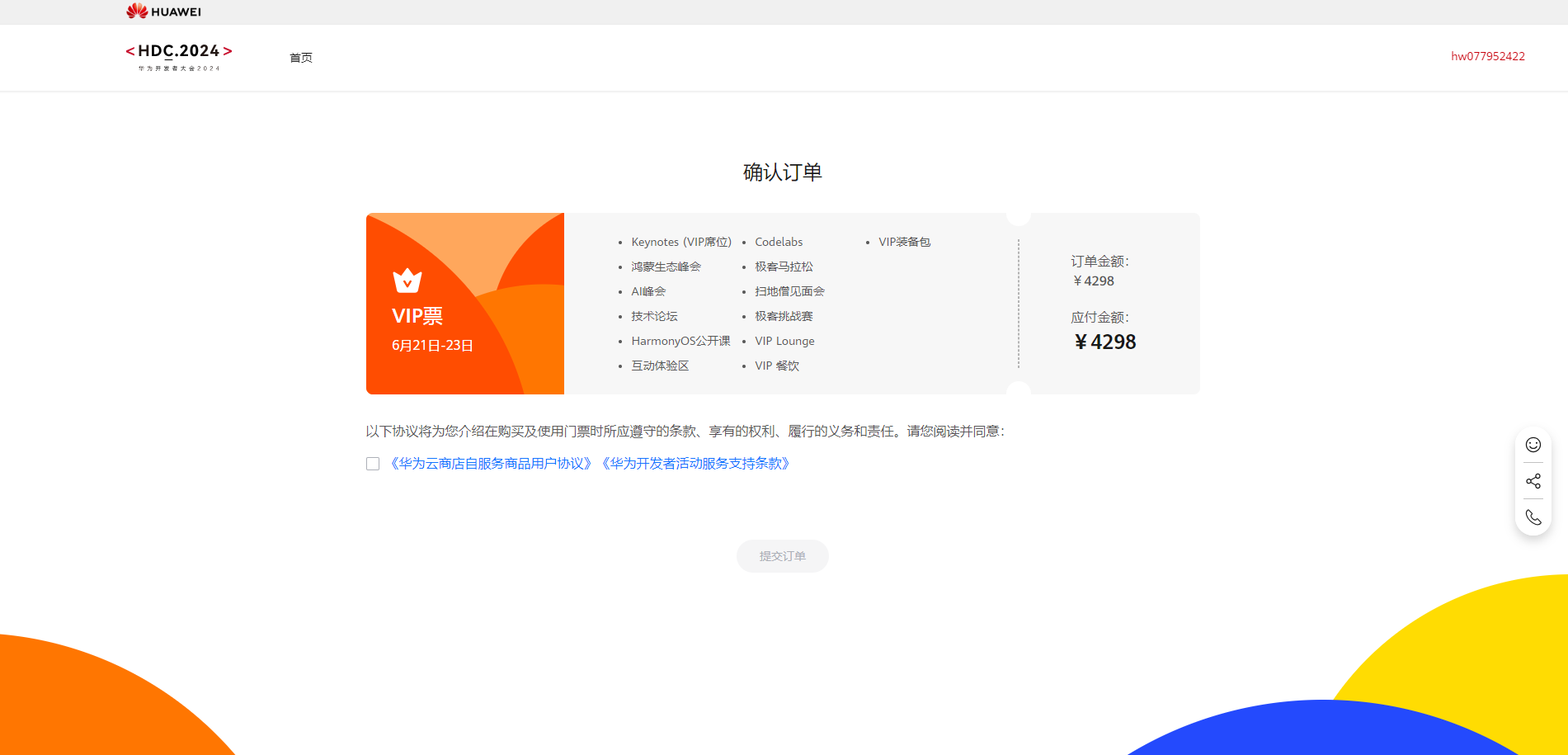
Task: Click the bold ¥4298 payable amount
Action: 1105,342
